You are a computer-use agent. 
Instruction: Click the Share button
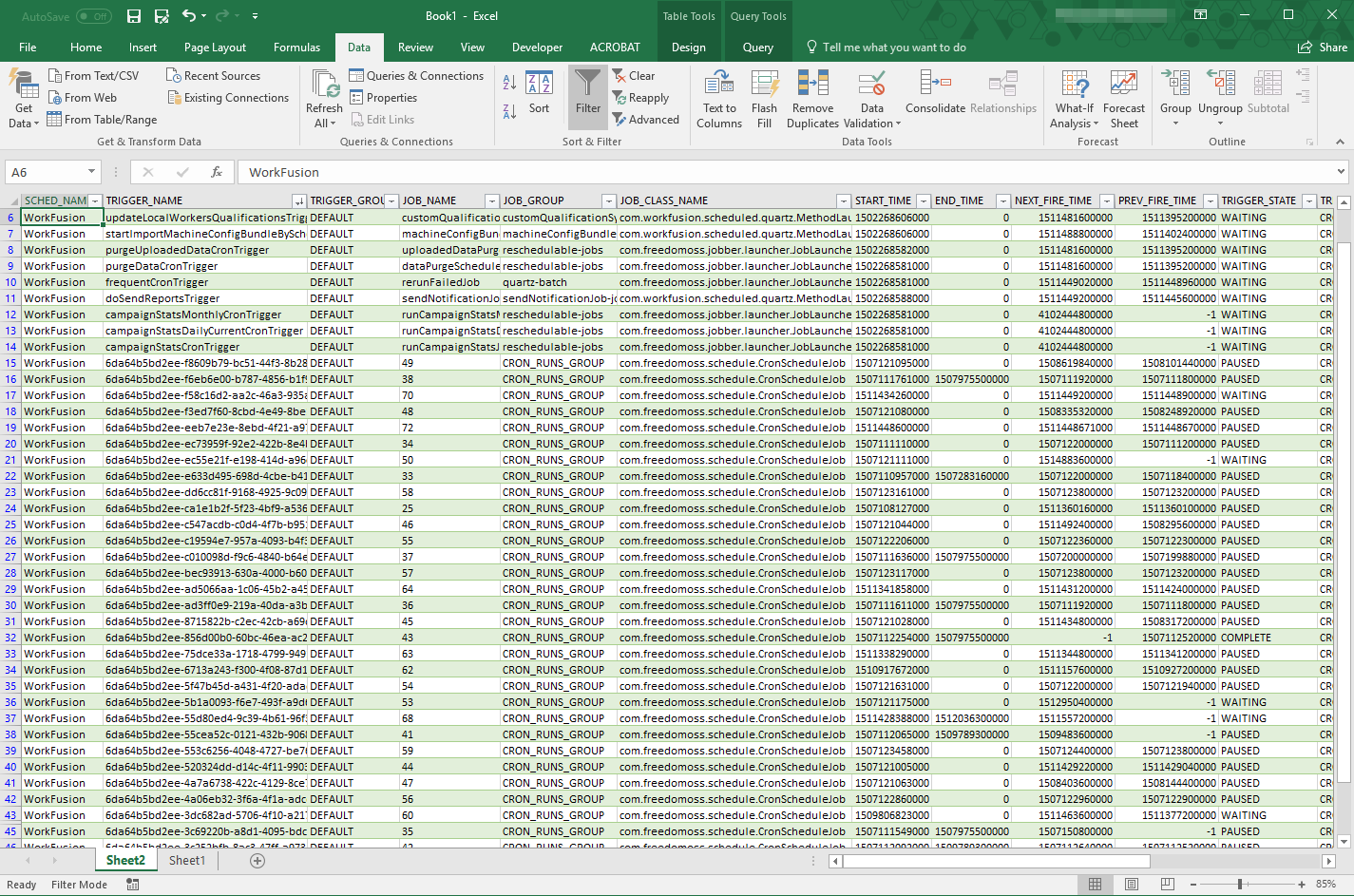(x=1323, y=48)
